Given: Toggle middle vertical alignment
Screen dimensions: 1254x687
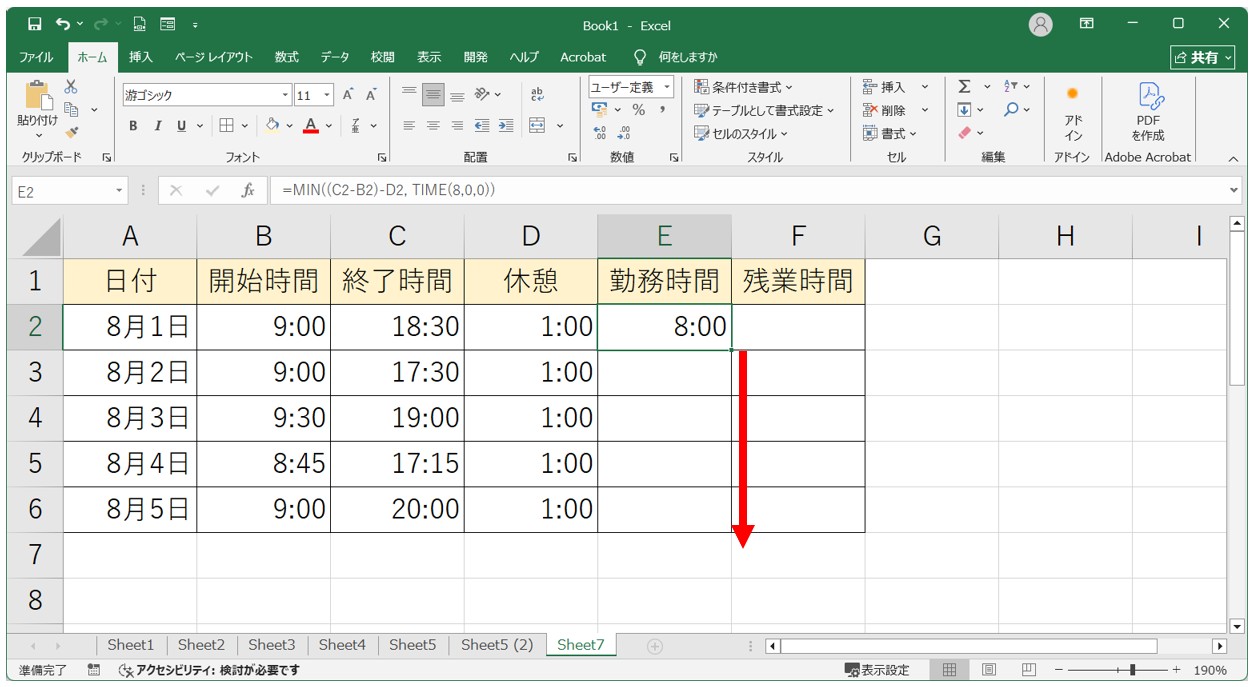Looking at the screenshot, I should click(433, 95).
